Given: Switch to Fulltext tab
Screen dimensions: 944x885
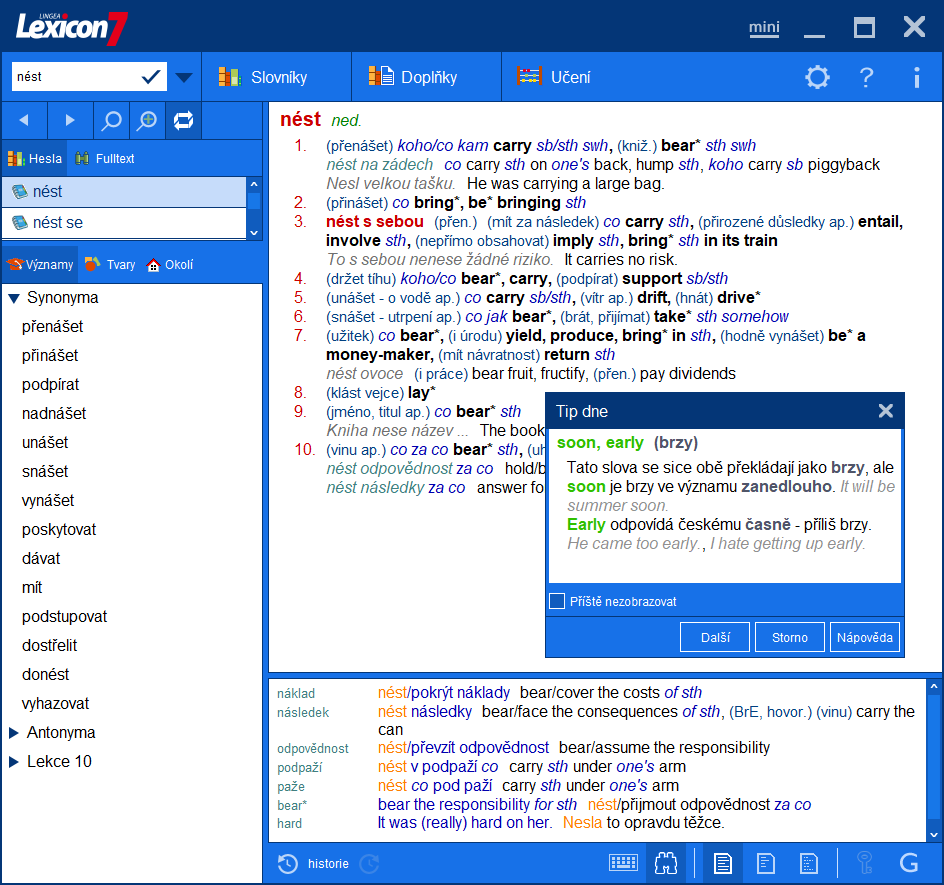Looking at the screenshot, I should [104, 158].
